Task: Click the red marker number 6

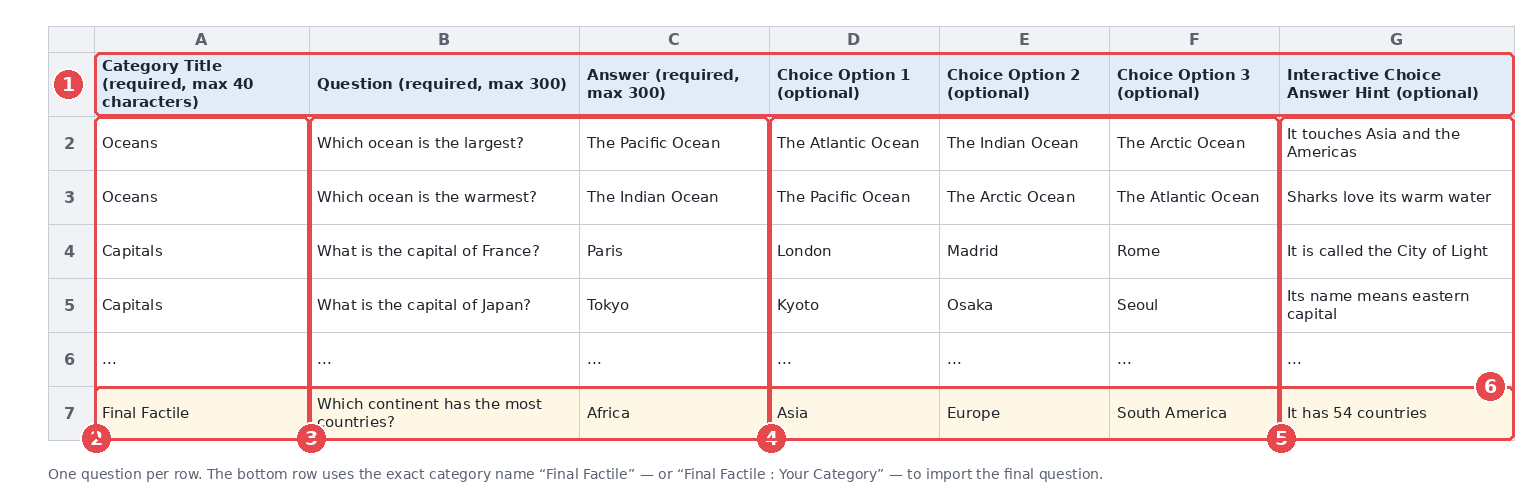Action: pos(1490,386)
